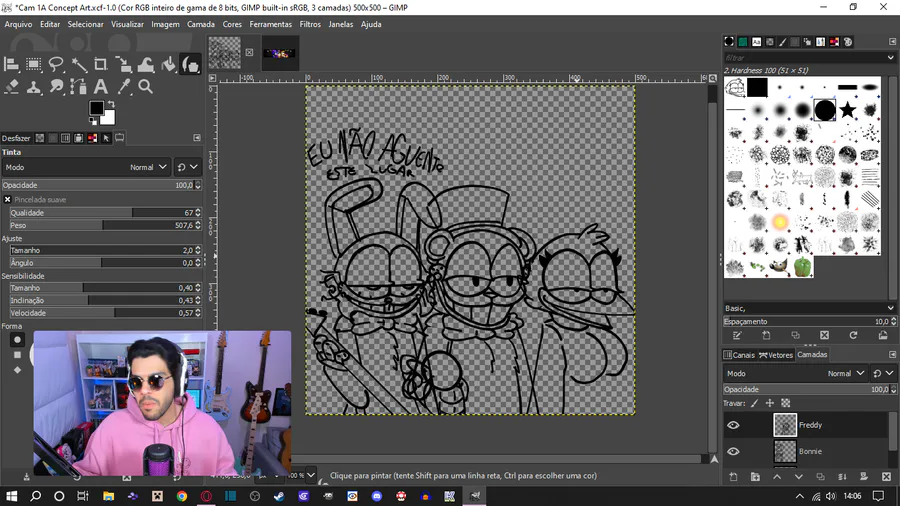
Task: Toggle lock pixels for the layer
Action: click(755, 403)
